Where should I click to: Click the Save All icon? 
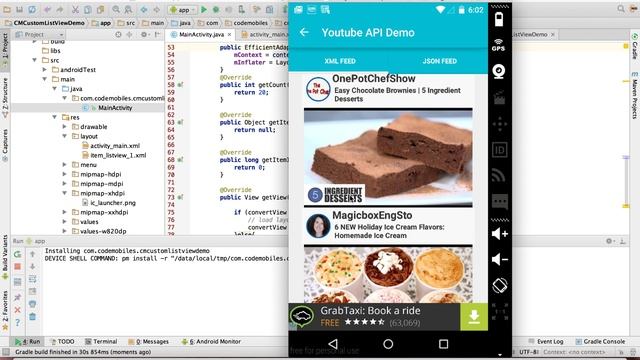point(19,9)
